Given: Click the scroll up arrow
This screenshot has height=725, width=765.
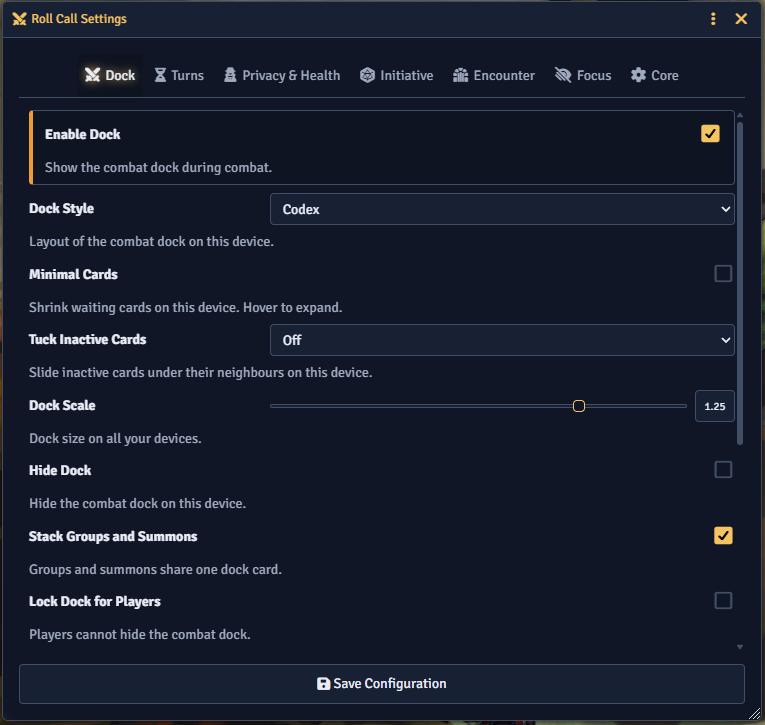Looking at the screenshot, I should [740, 115].
